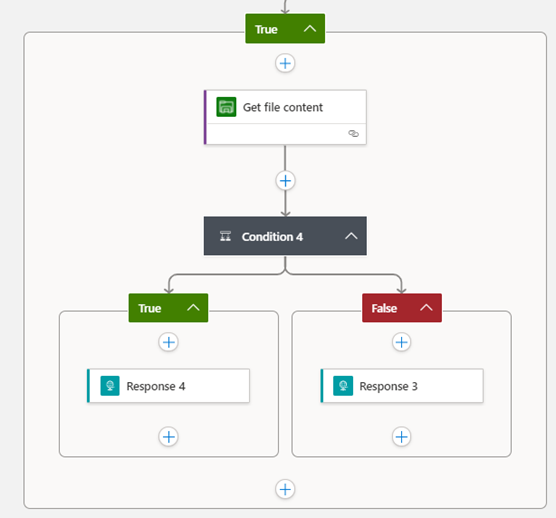Add an action above Response 3
This screenshot has width=556, height=518.
point(401,342)
